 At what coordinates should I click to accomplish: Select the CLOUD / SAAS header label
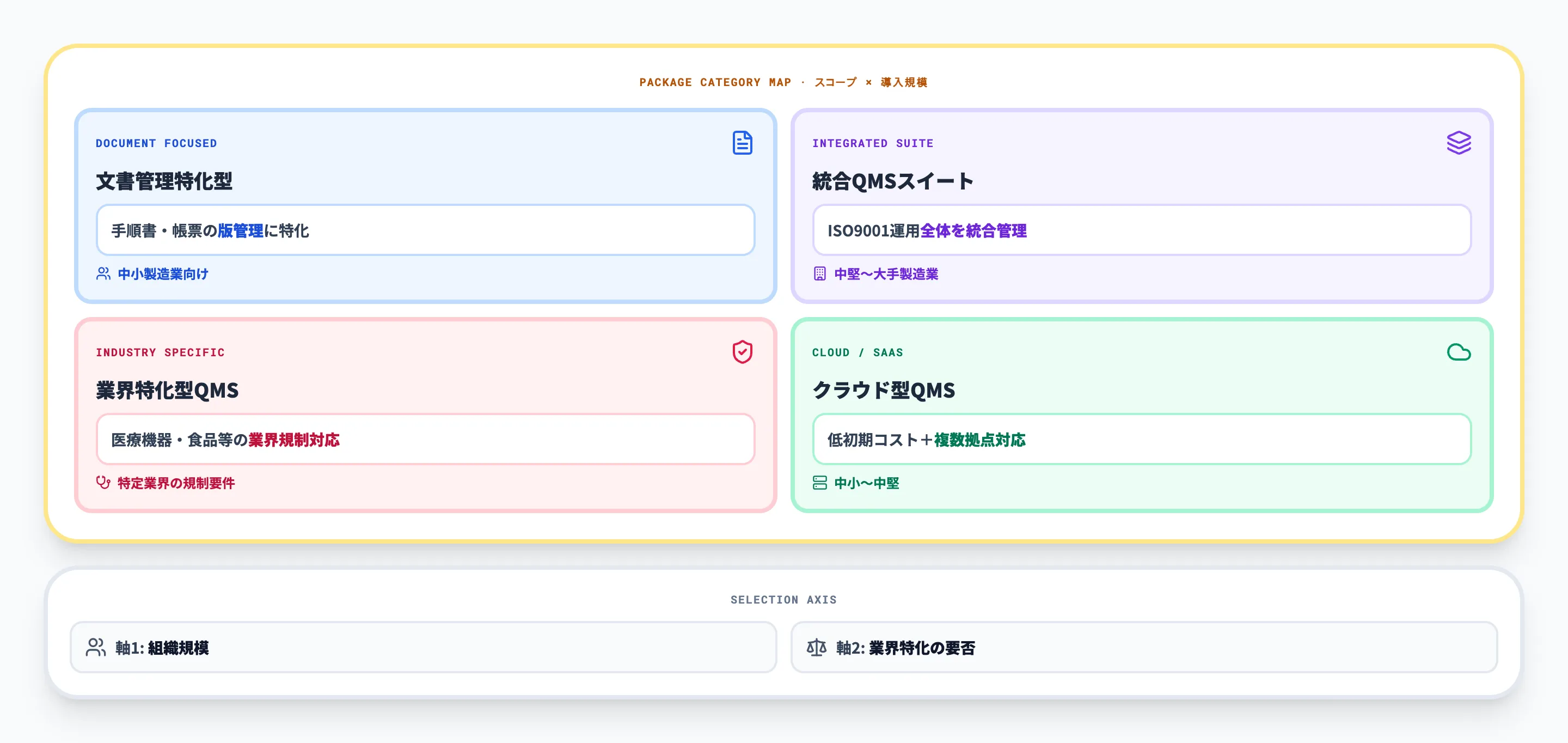(x=857, y=352)
